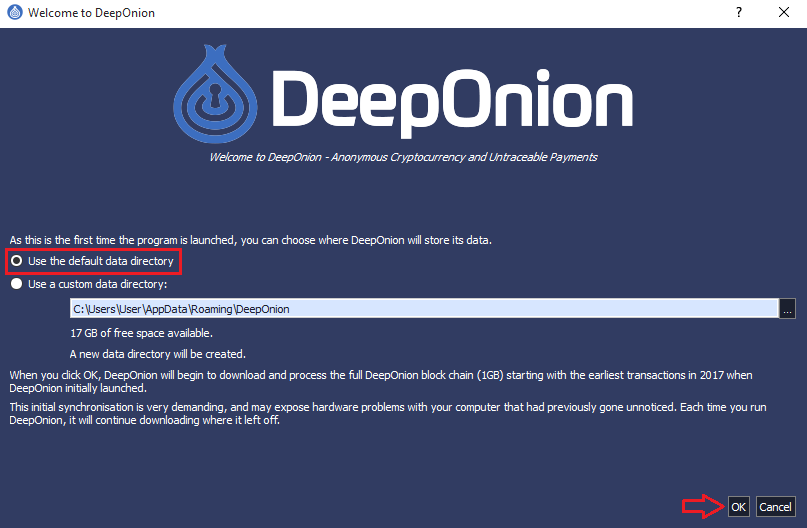This screenshot has width=807, height=528.
Task: Click the DeepOnion title bar app icon
Action: pos(15,12)
